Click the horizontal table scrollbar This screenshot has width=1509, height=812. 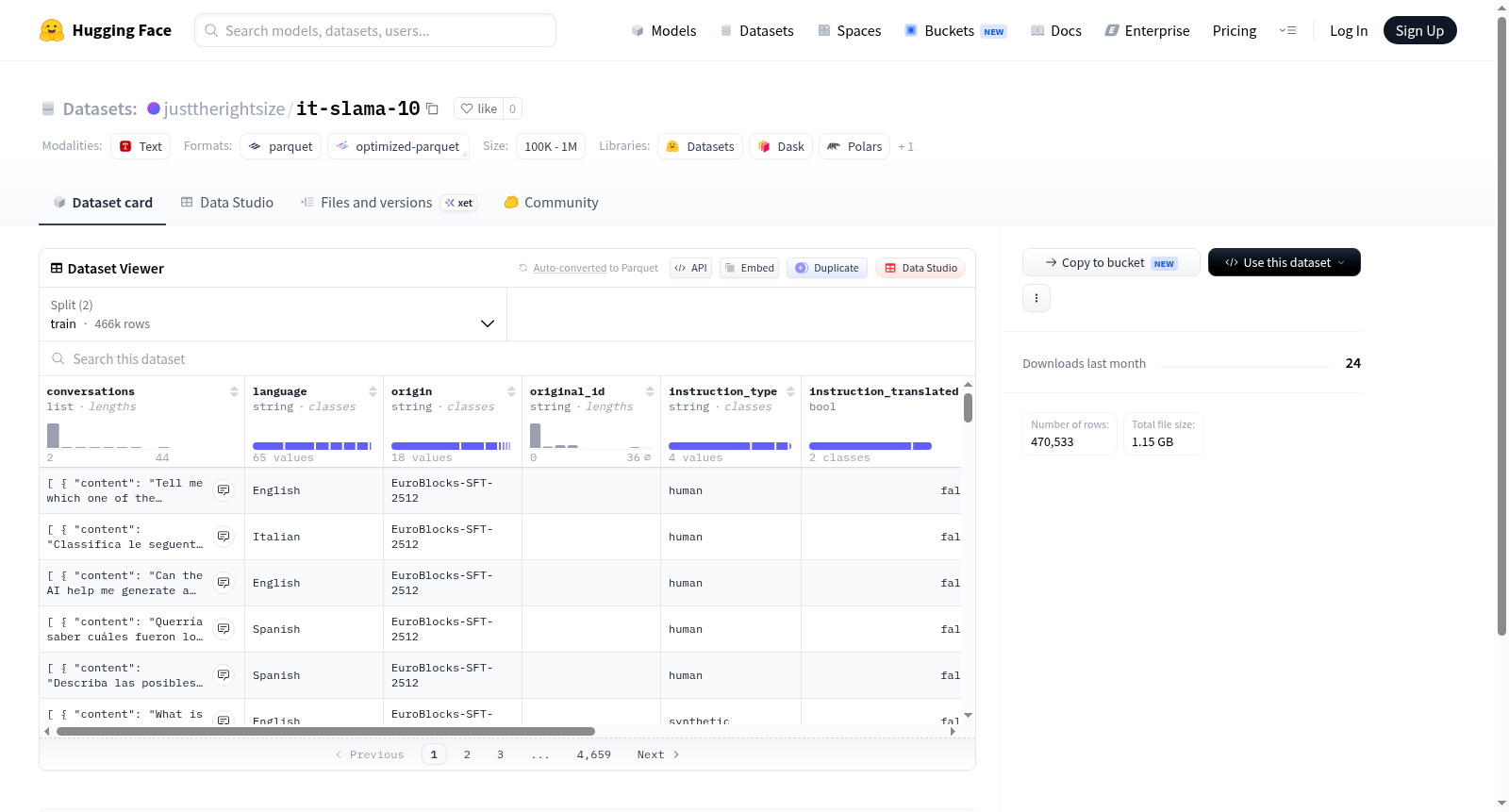325,731
